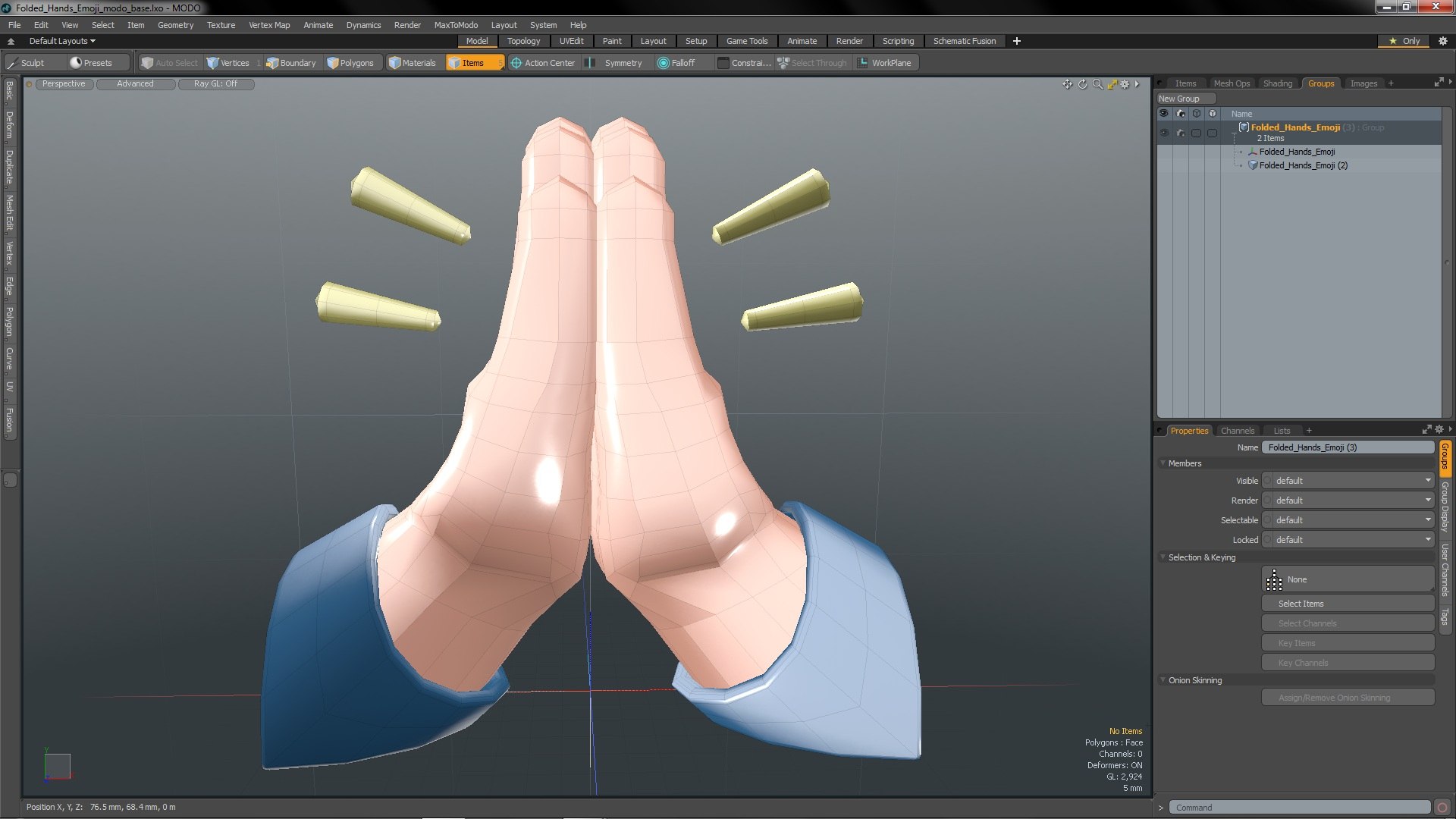Image resolution: width=1456 pixels, height=819 pixels.
Task: Click the viewport rotate icon
Action: pyautogui.click(x=1082, y=84)
